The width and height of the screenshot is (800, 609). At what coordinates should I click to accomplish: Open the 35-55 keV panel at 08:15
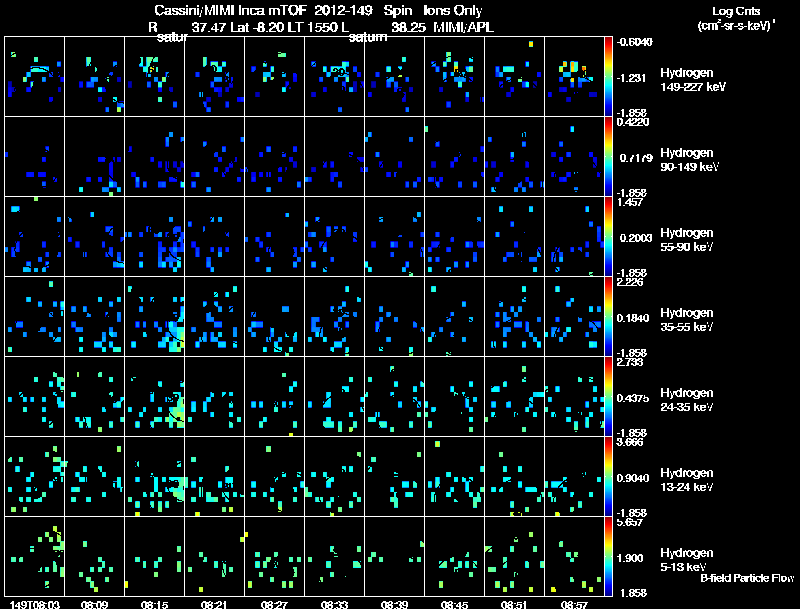154,316
